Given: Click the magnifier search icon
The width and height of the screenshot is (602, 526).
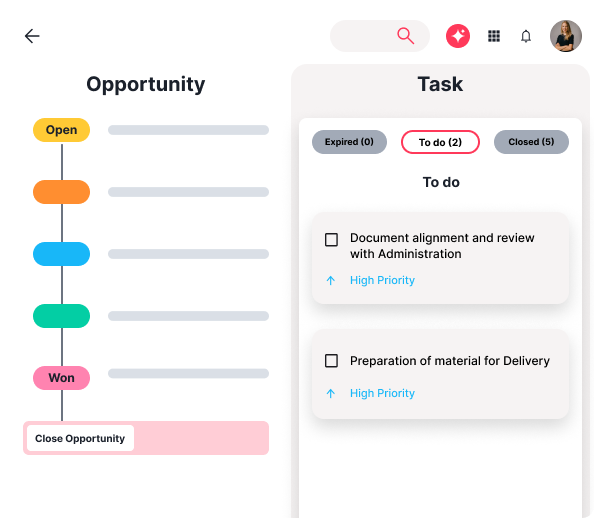Looking at the screenshot, I should [405, 36].
